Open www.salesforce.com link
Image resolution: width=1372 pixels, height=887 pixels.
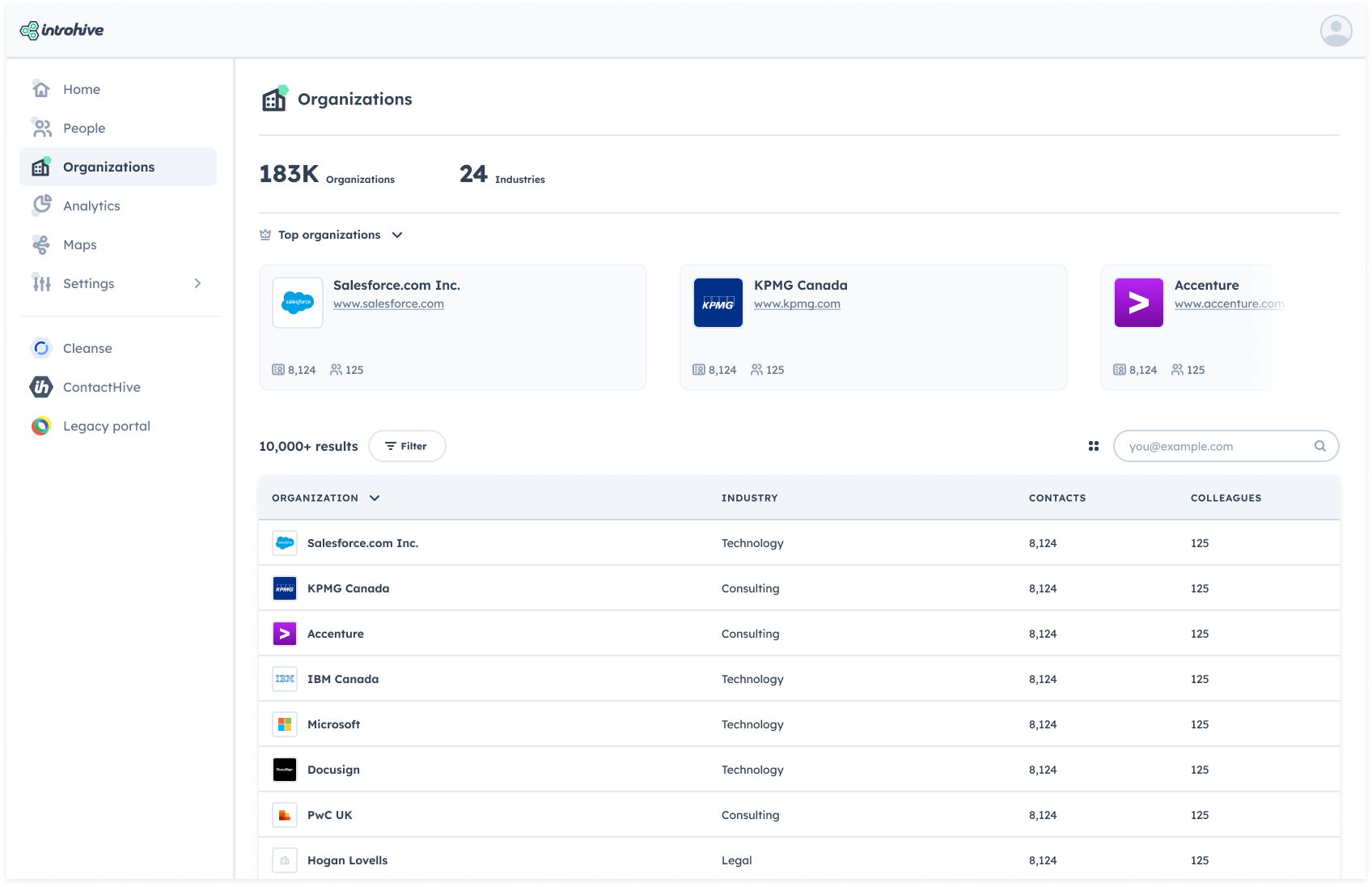388,303
